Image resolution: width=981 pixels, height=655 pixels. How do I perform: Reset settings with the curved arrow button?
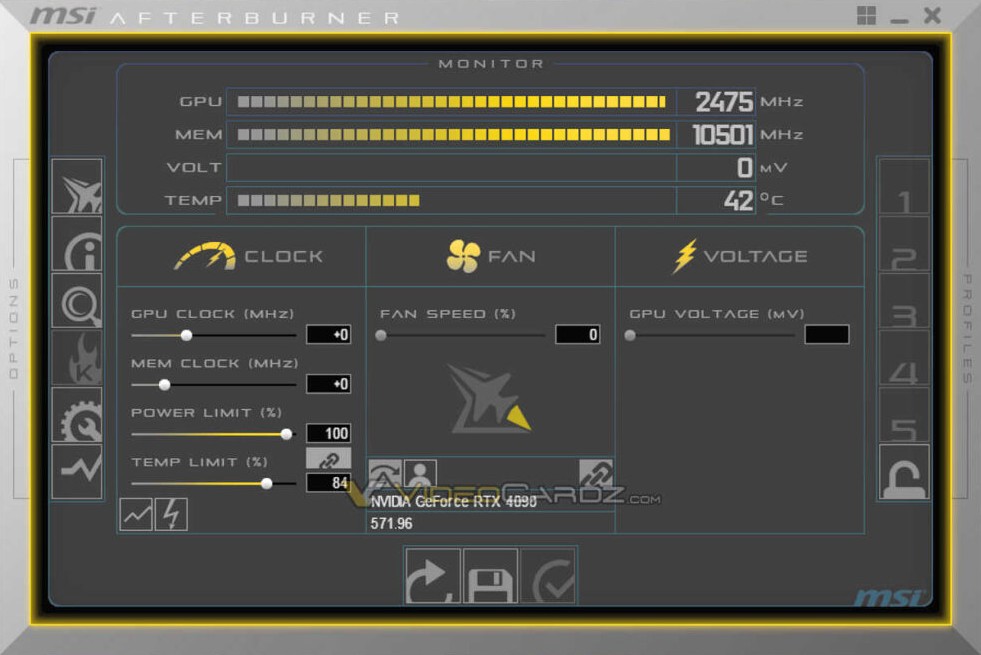432,576
